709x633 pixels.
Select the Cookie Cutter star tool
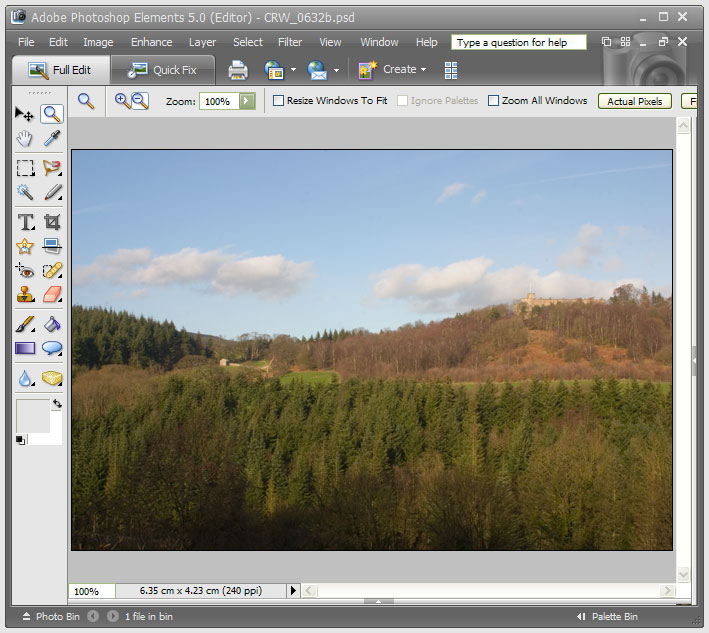tap(25, 246)
